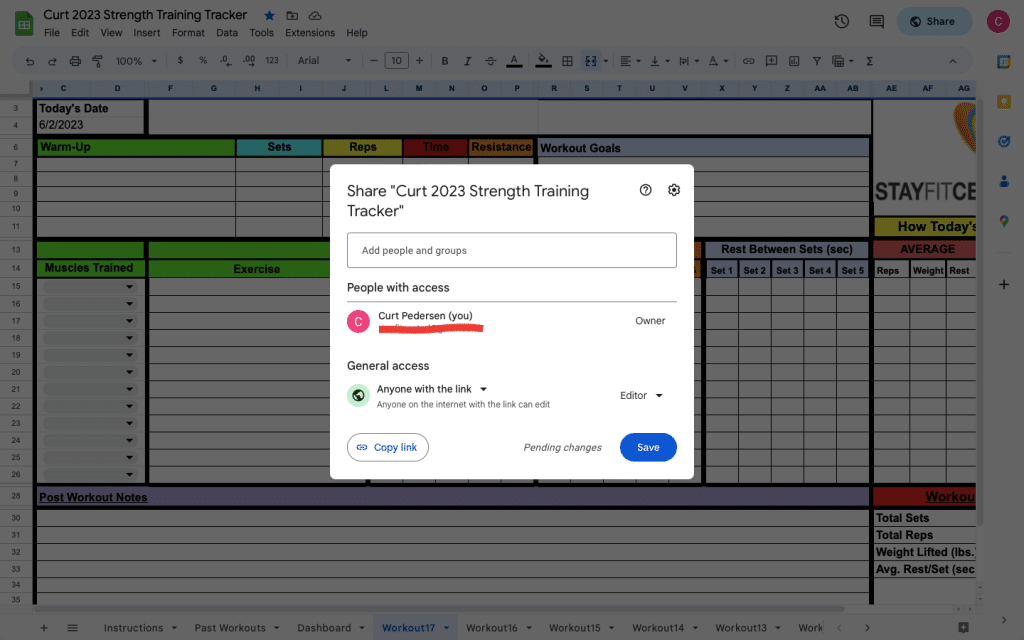Image resolution: width=1024 pixels, height=640 pixels.
Task: Toggle italic formatting in toolbar
Action: coord(467,61)
